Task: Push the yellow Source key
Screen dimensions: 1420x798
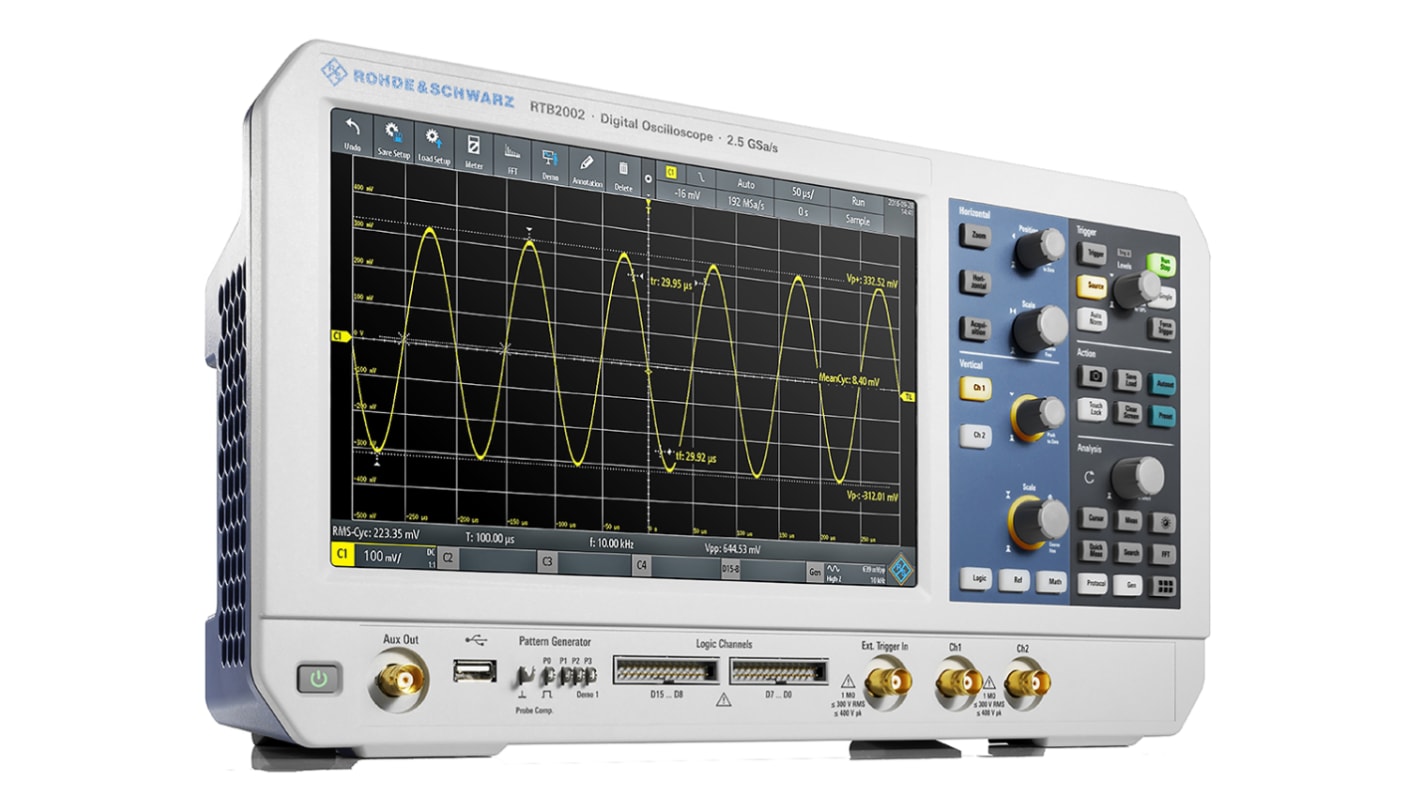Action: click(1093, 286)
